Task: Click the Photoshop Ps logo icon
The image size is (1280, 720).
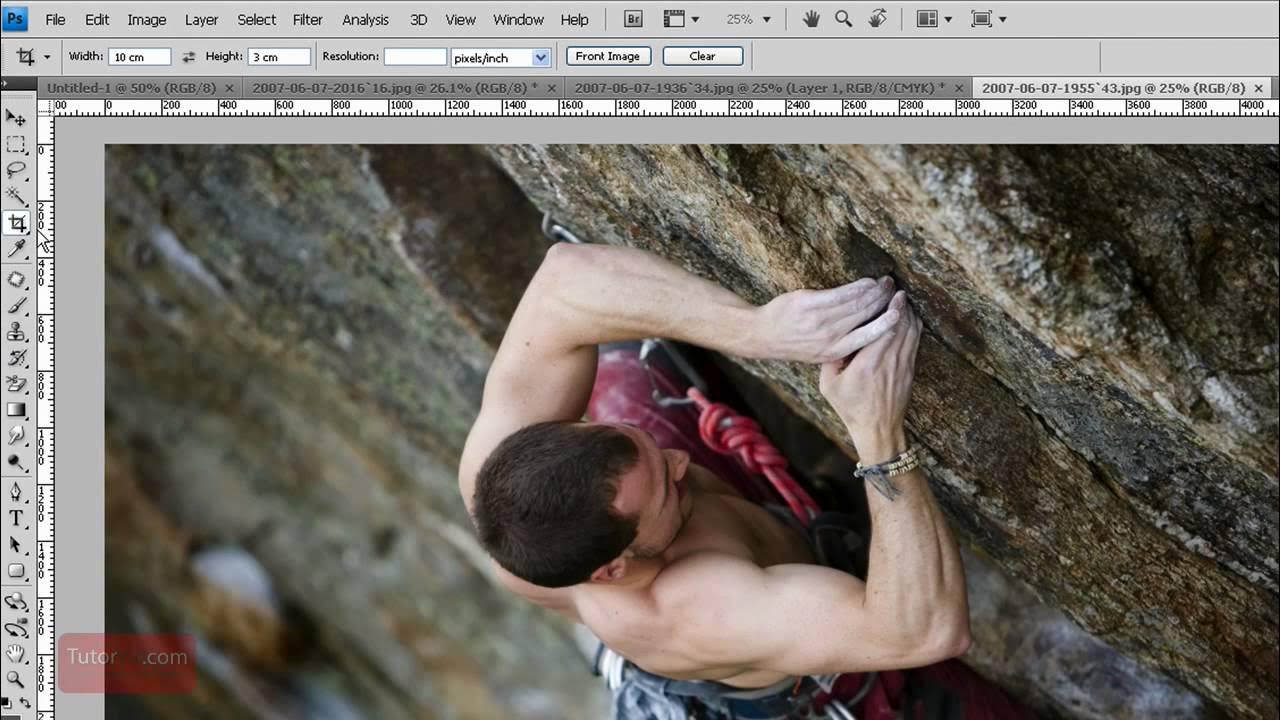Action: (x=16, y=18)
